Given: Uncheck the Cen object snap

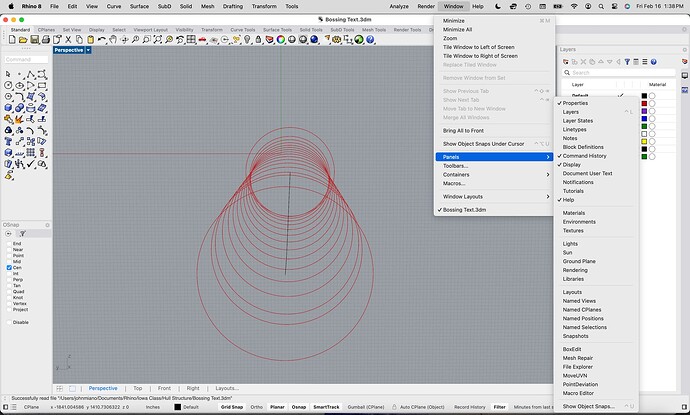Looking at the screenshot, I should (9, 268).
